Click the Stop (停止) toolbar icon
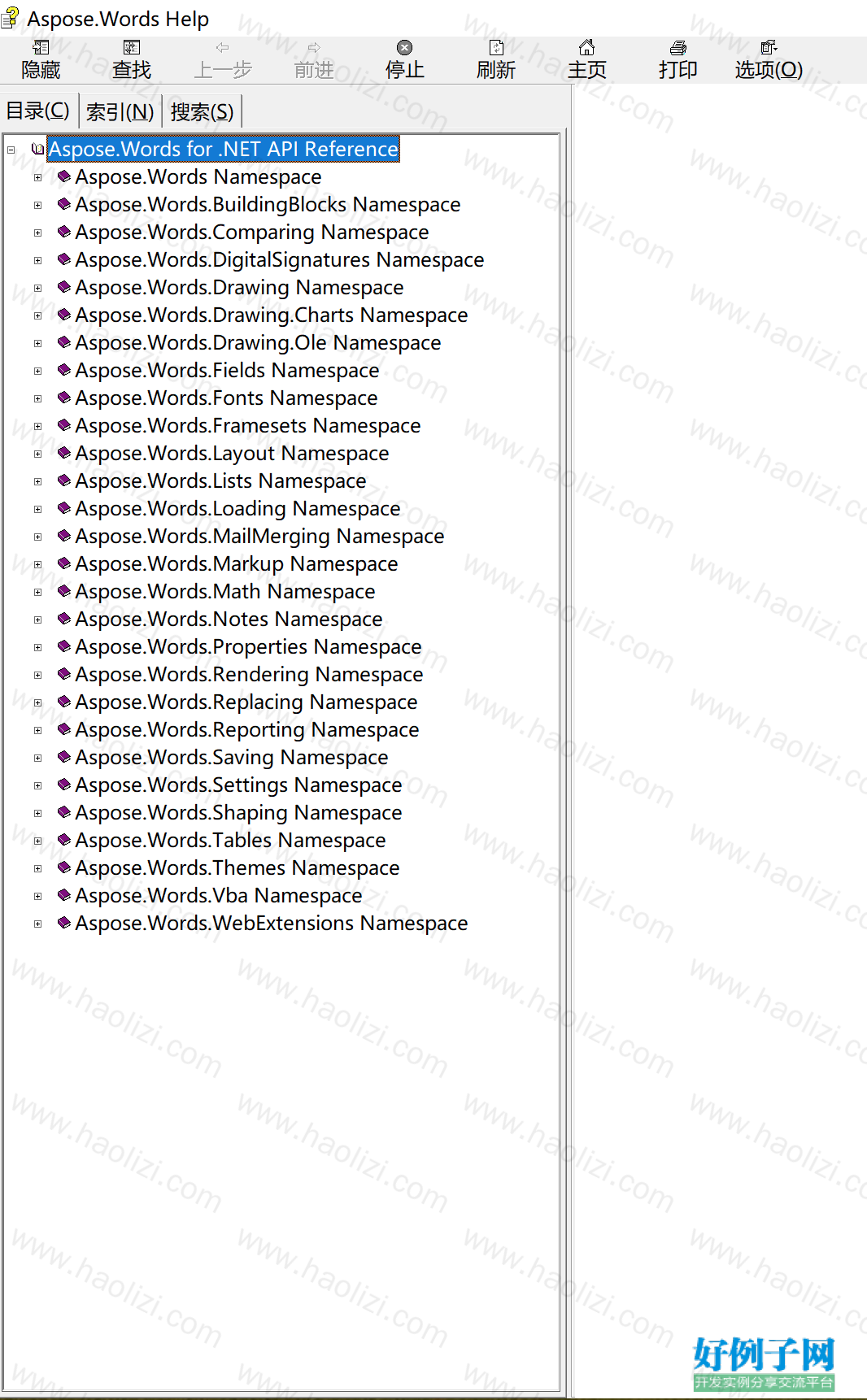Image resolution: width=867 pixels, height=1400 pixels. pos(404,48)
